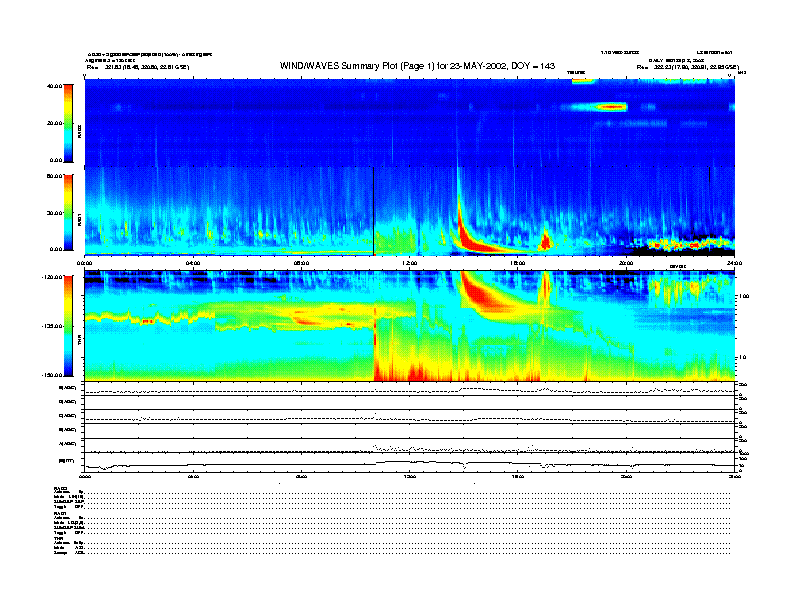Viewport: 792px width, 612px height.
Task: Click 08:00 tick label under RAD1 panel
Action: click(302, 263)
